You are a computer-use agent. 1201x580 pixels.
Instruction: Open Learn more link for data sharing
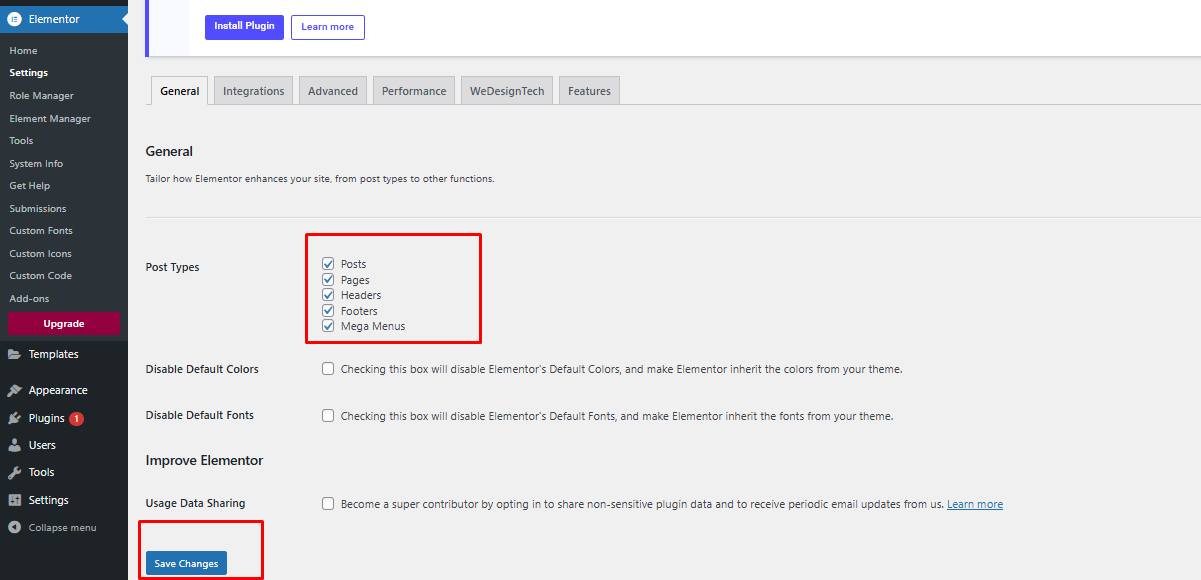point(975,505)
